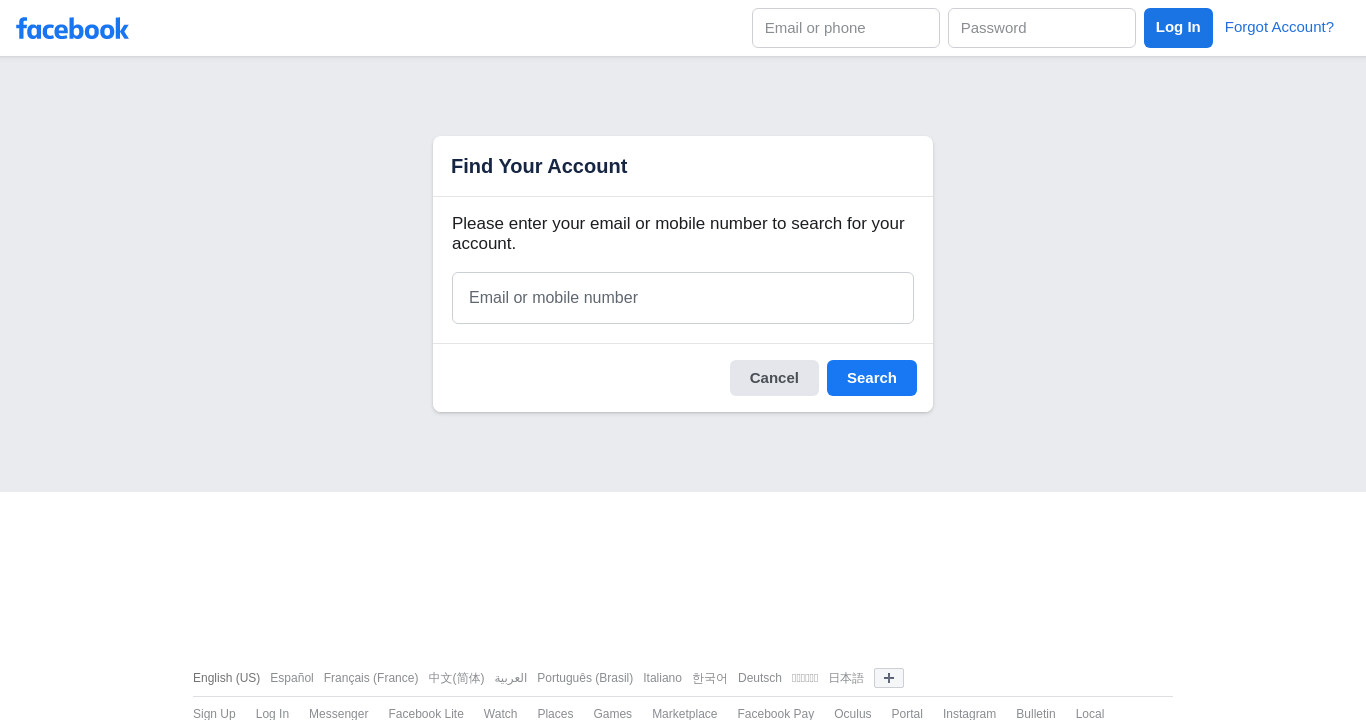Select 日本語 language
The height and width of the screenshot is (720, 1366).
click(846, 678)
